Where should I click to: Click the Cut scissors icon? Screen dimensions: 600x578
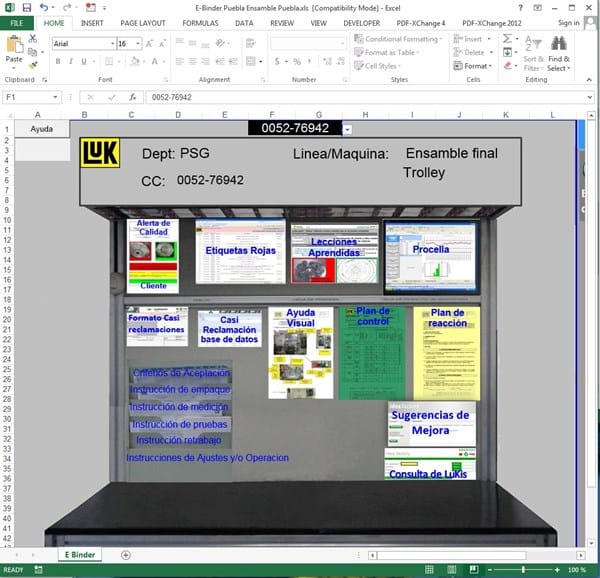[x=33, y=38]
